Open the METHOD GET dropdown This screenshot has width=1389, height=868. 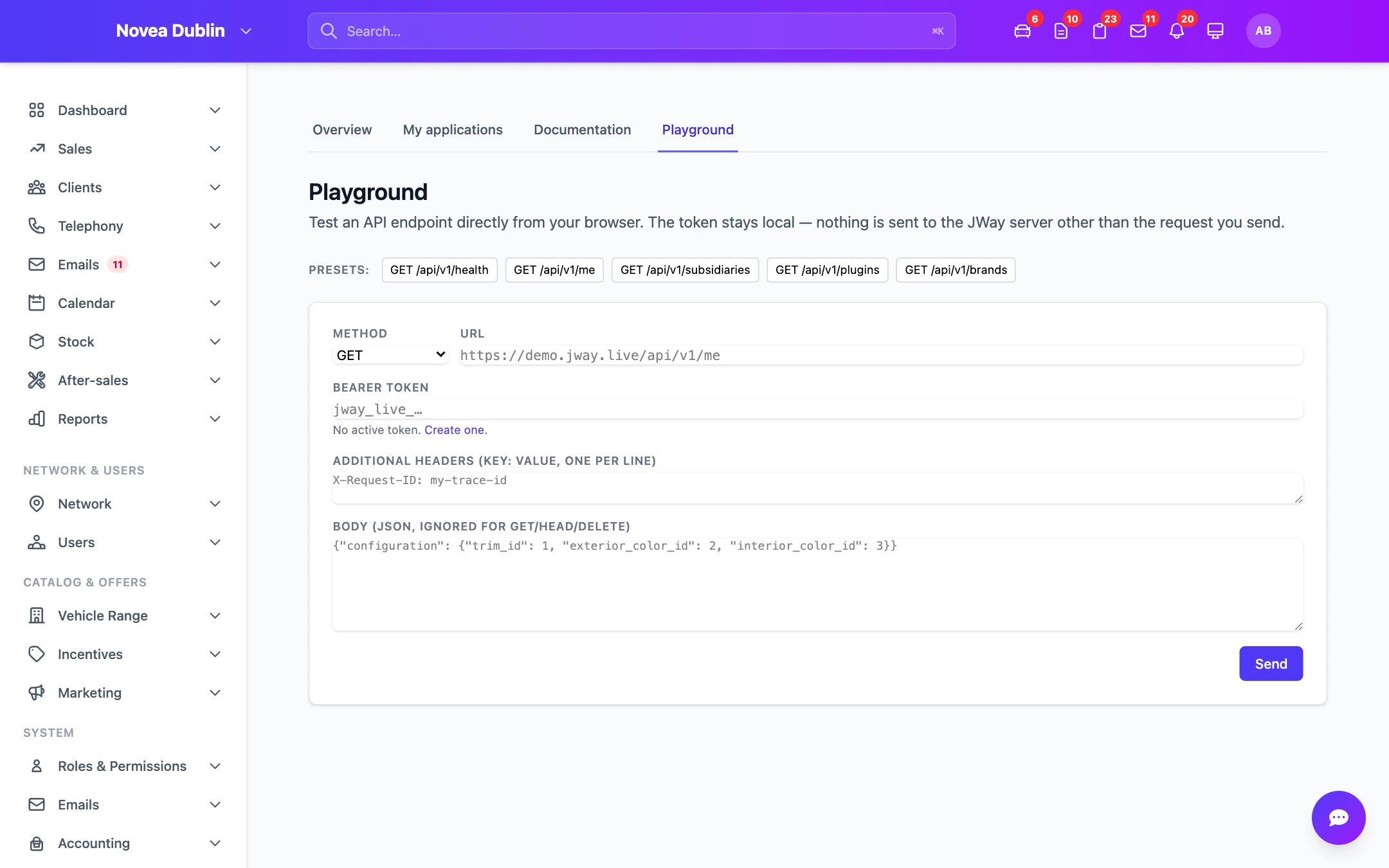click(x=390, y=355)
